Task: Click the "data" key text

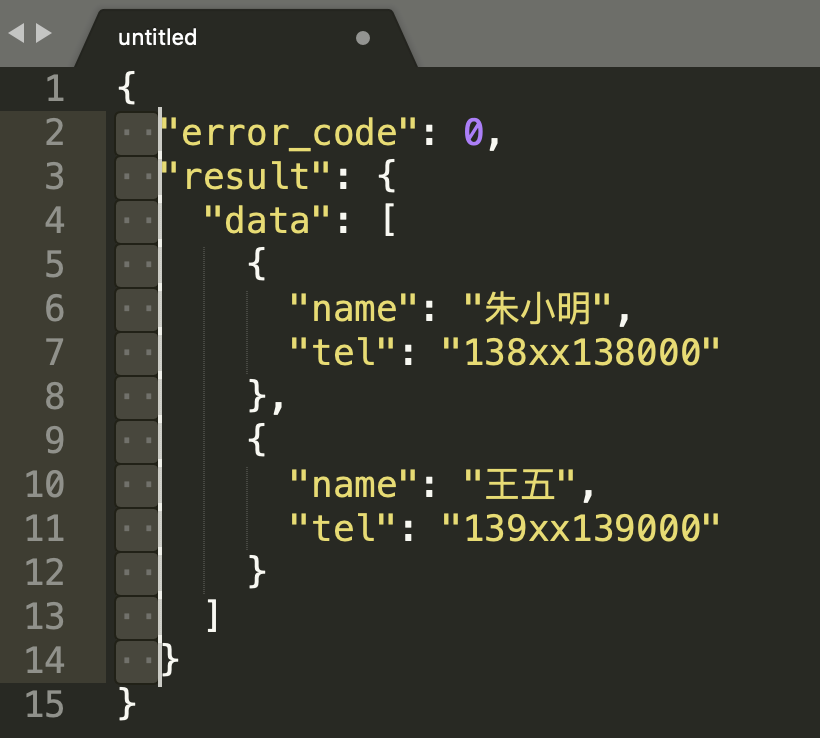Action: point(267,221)
